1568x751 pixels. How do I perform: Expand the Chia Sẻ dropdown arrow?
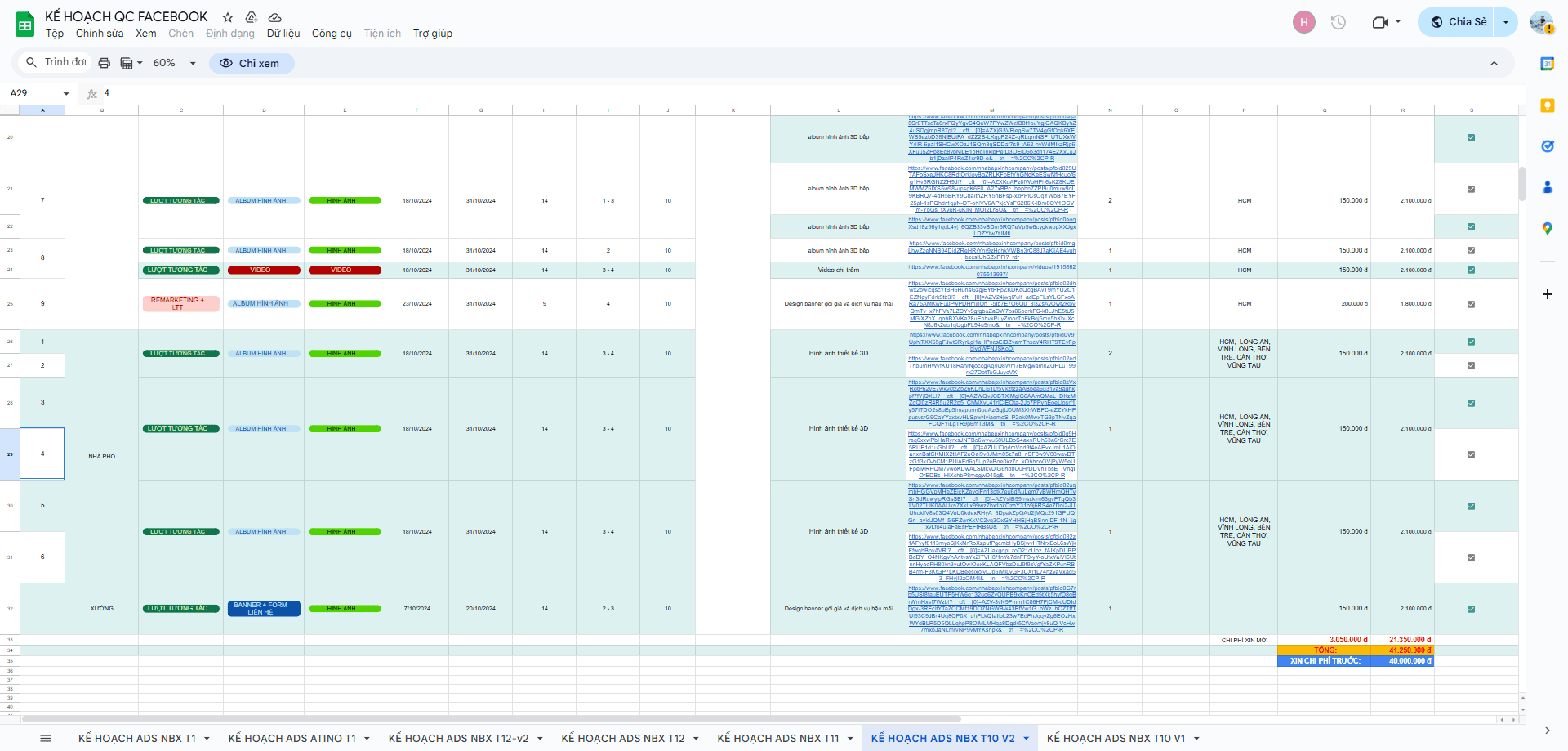(1506, 22)
